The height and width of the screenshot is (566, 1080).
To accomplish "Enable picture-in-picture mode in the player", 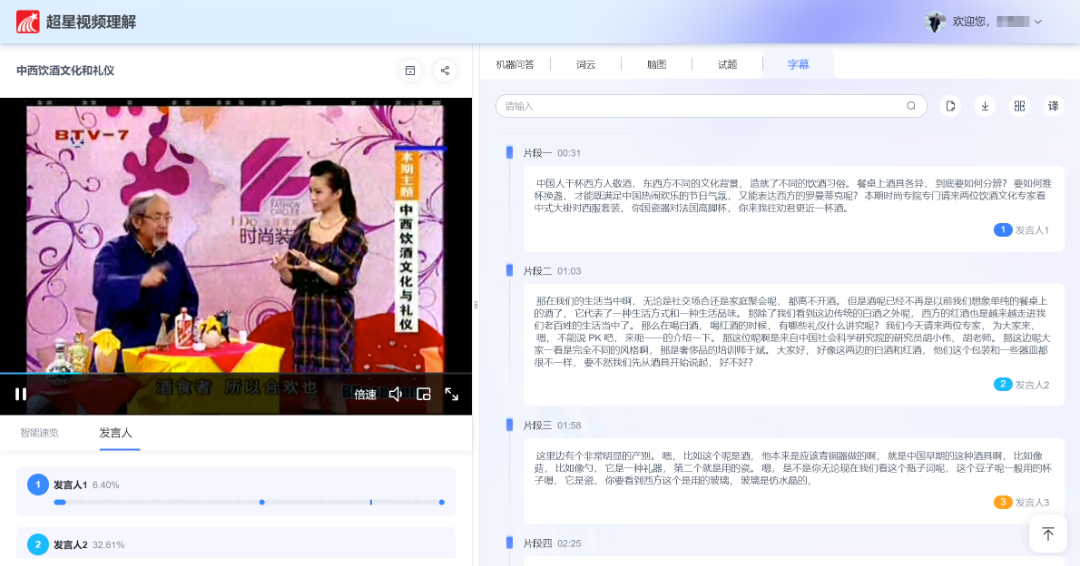I will coord(424,394).
